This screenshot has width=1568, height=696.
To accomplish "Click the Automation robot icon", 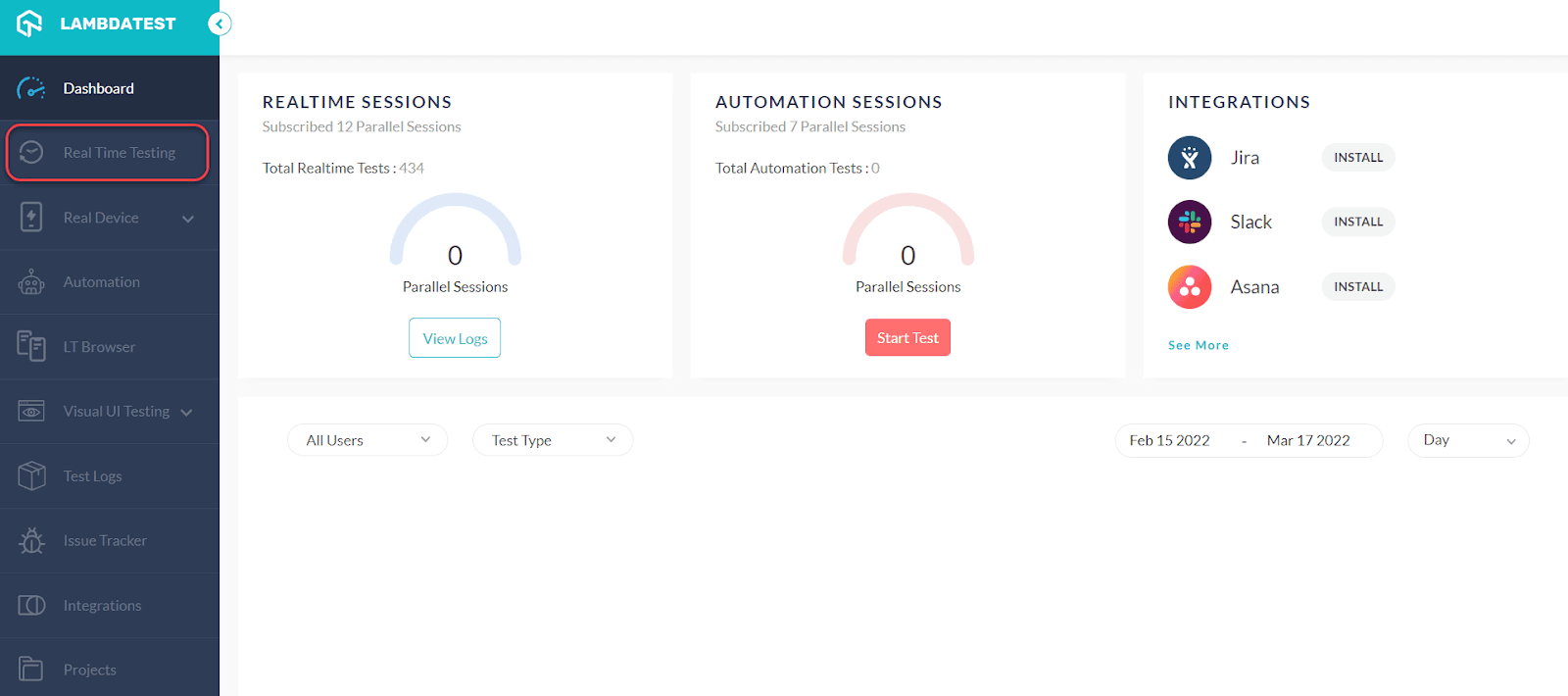I will pyautogui.click(x=31, y=282).
